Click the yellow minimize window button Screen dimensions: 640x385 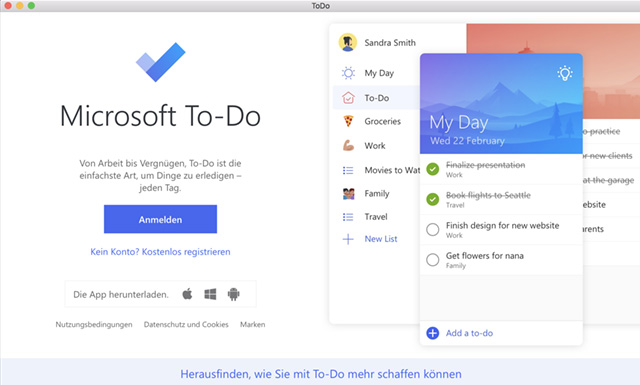point(20,6)
